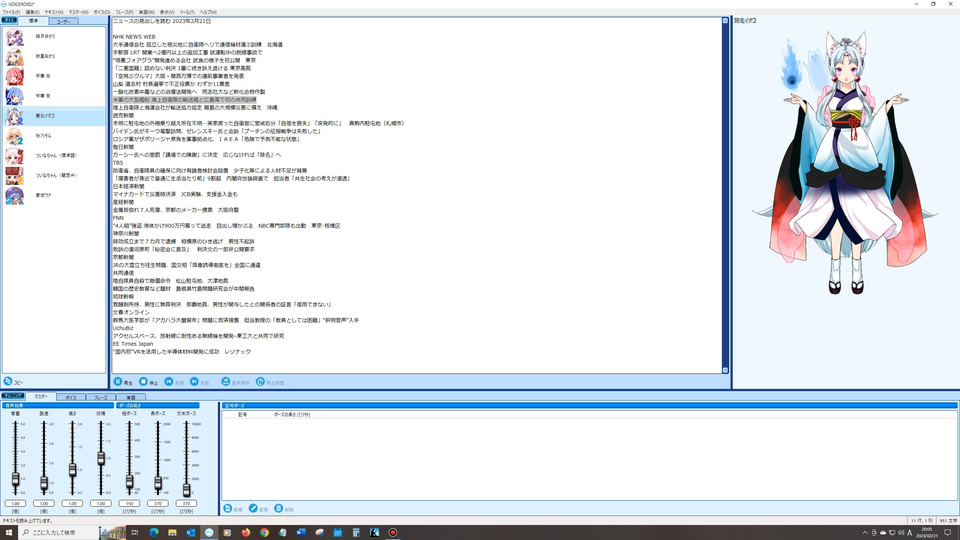Open the Windows Start menu

coord(9,533)
